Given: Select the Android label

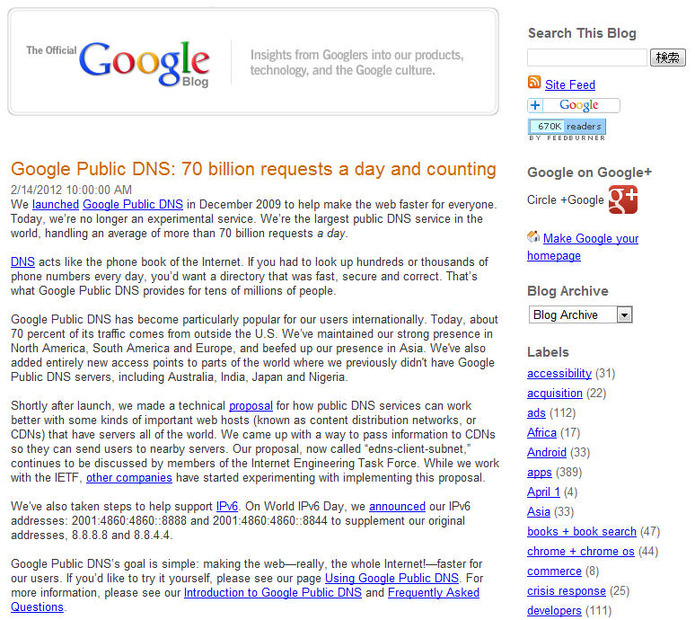Looking at the screenshot, I should tap(547, 452).
